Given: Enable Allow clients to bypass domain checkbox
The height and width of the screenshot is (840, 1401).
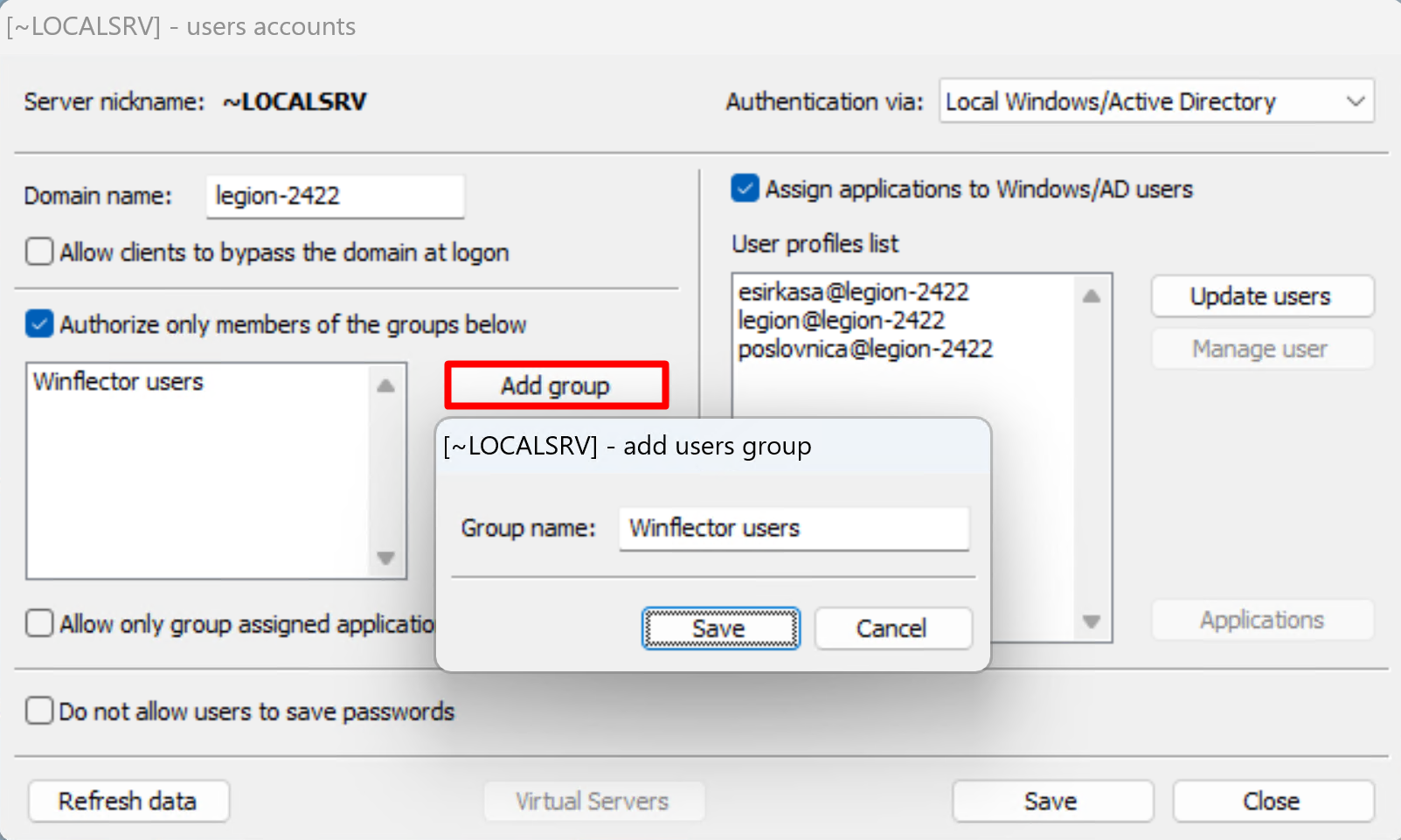Looking at the screenshot, I should 40,252.
